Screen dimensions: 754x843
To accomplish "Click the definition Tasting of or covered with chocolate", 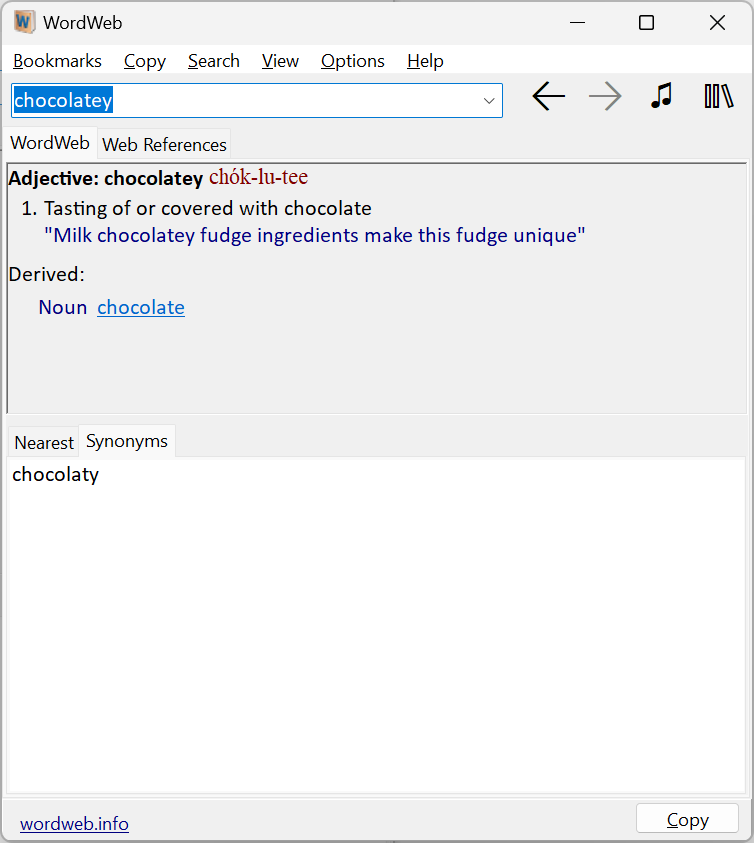I will (208, 208).
